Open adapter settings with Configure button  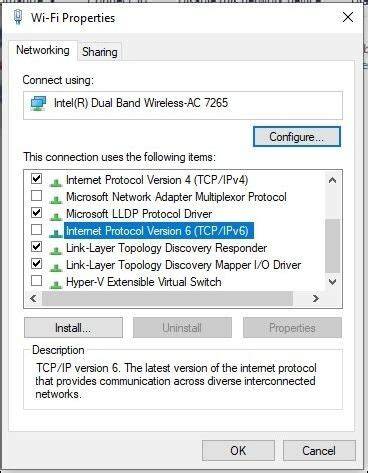[x=297, y=137]
